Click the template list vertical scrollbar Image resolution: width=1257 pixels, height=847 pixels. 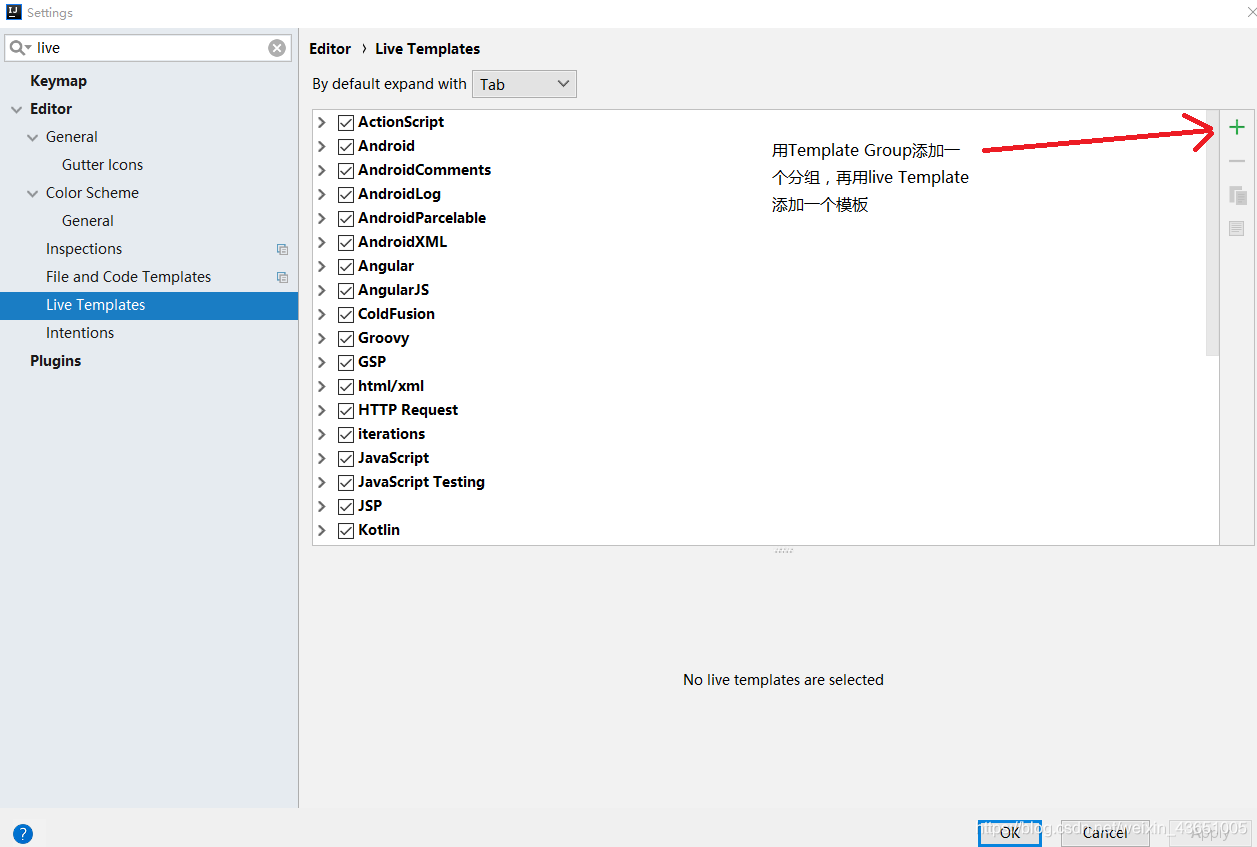point(1212,233)
